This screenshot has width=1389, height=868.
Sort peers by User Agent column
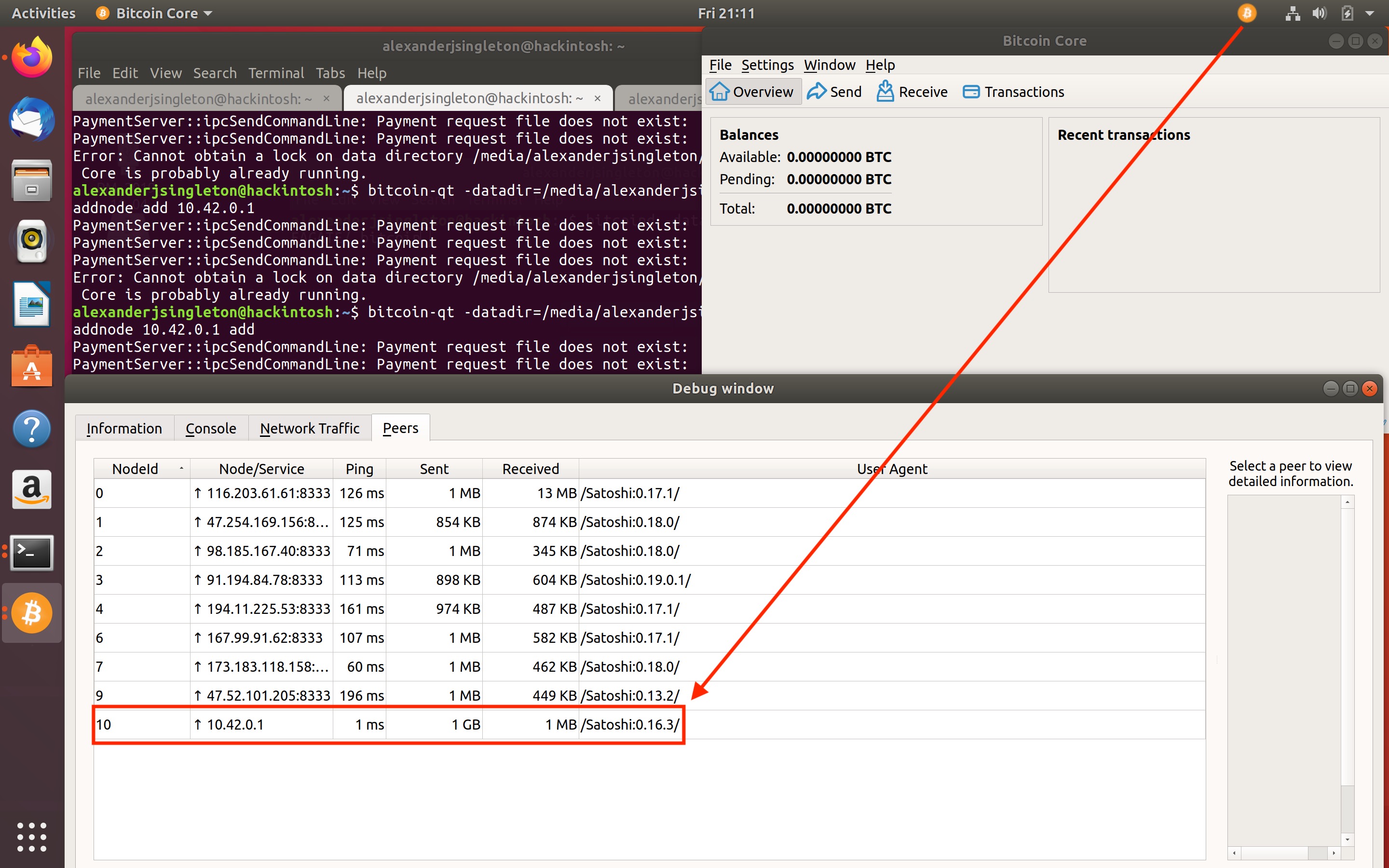tap(892, 468)
